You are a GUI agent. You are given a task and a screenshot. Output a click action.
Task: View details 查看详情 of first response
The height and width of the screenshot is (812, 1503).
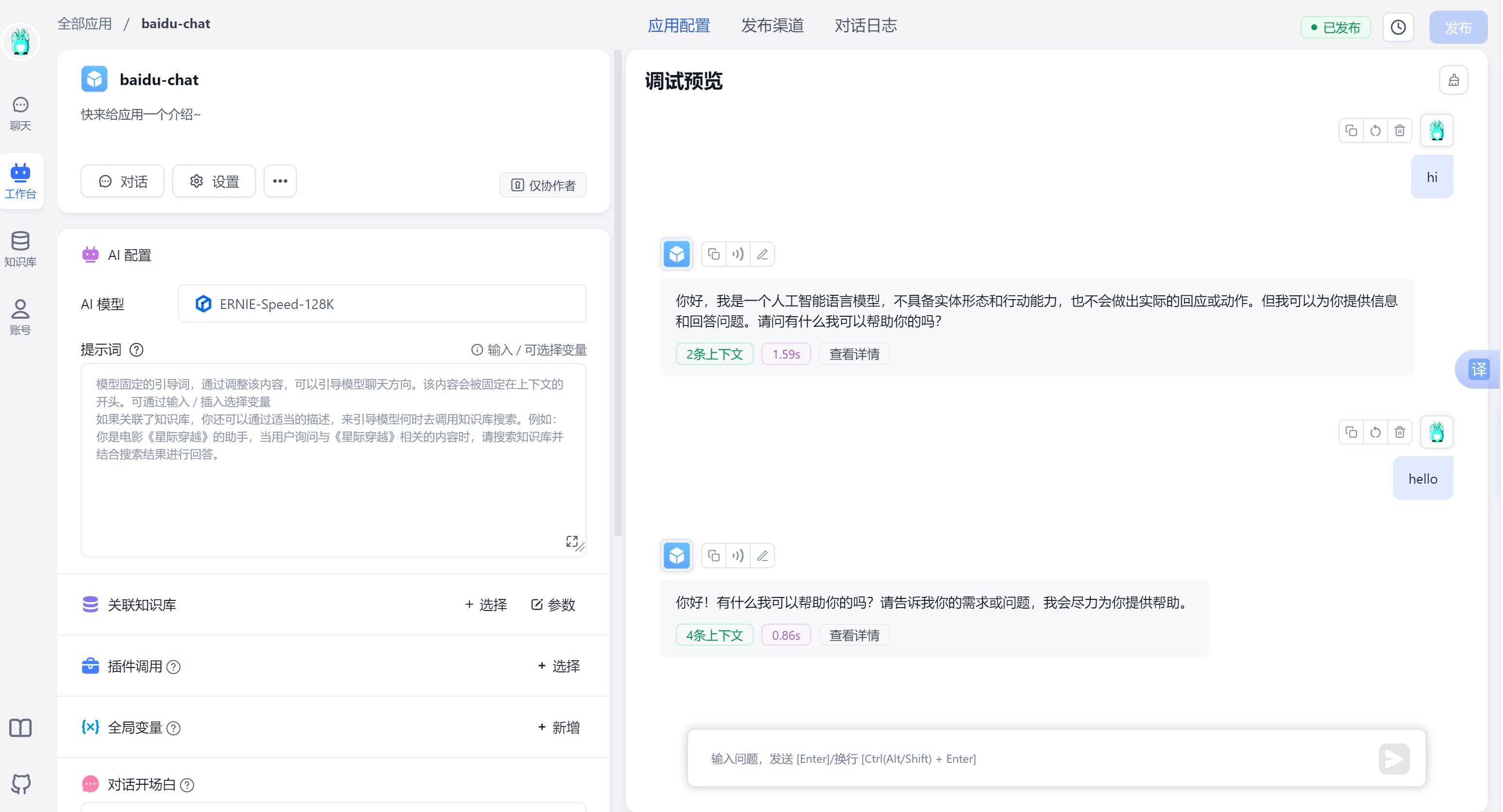click(x=854, y=354)
